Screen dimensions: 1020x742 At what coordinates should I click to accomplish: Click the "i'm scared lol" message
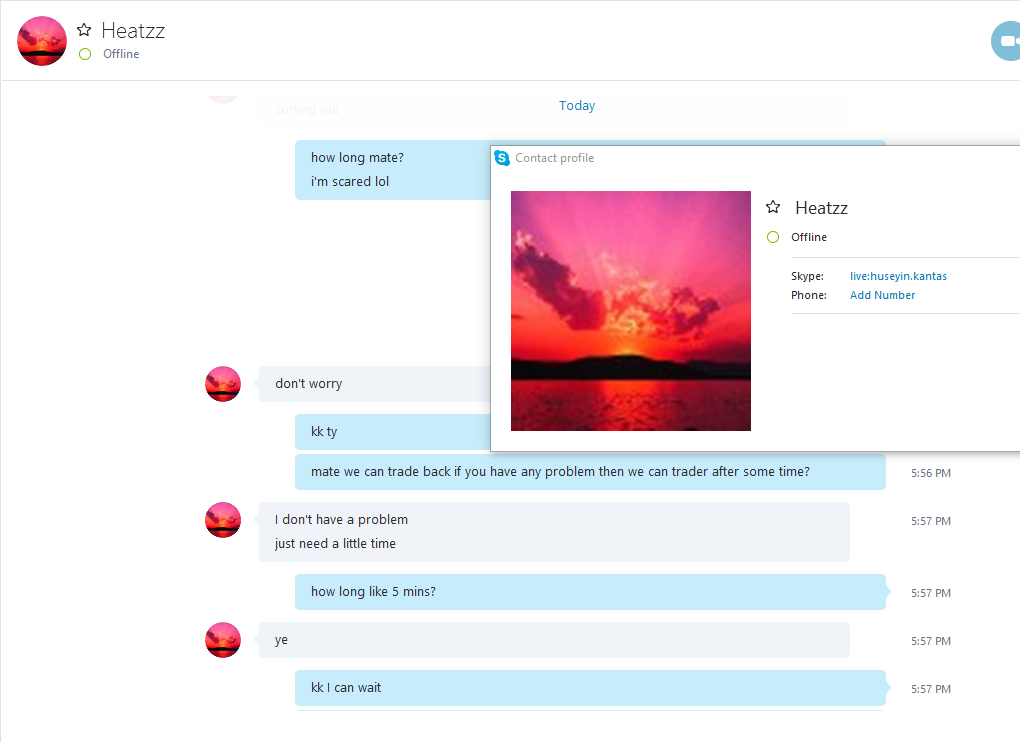point(350,181)
